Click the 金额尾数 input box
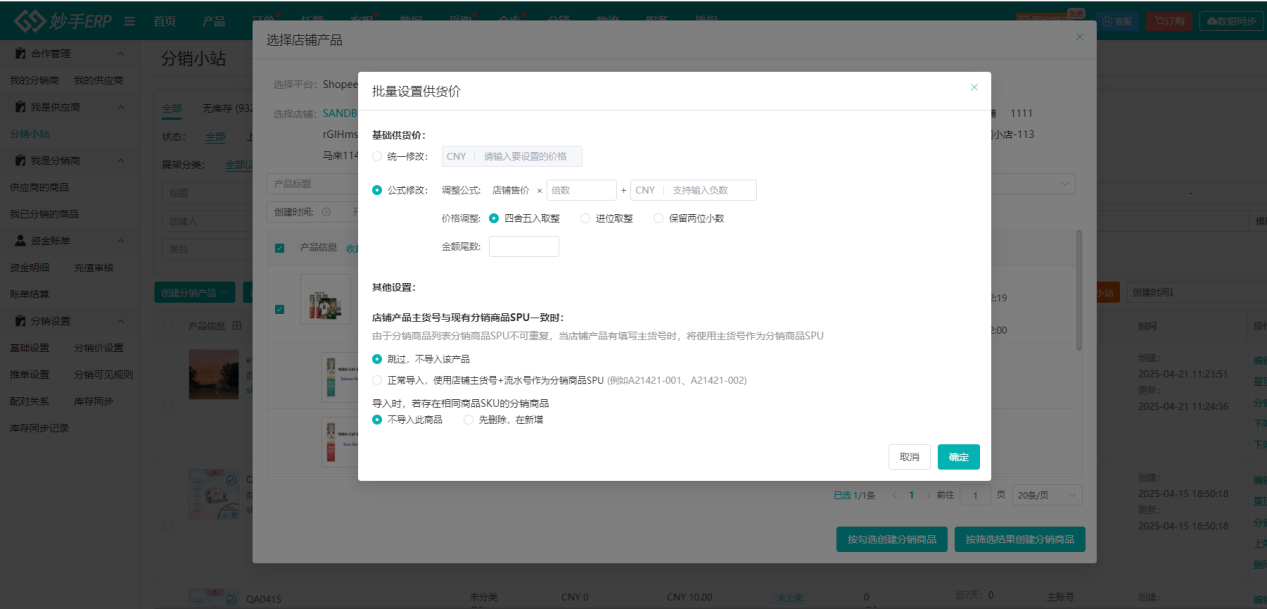The width and height of the screenshot is (1267, 609). pos(524,246)
